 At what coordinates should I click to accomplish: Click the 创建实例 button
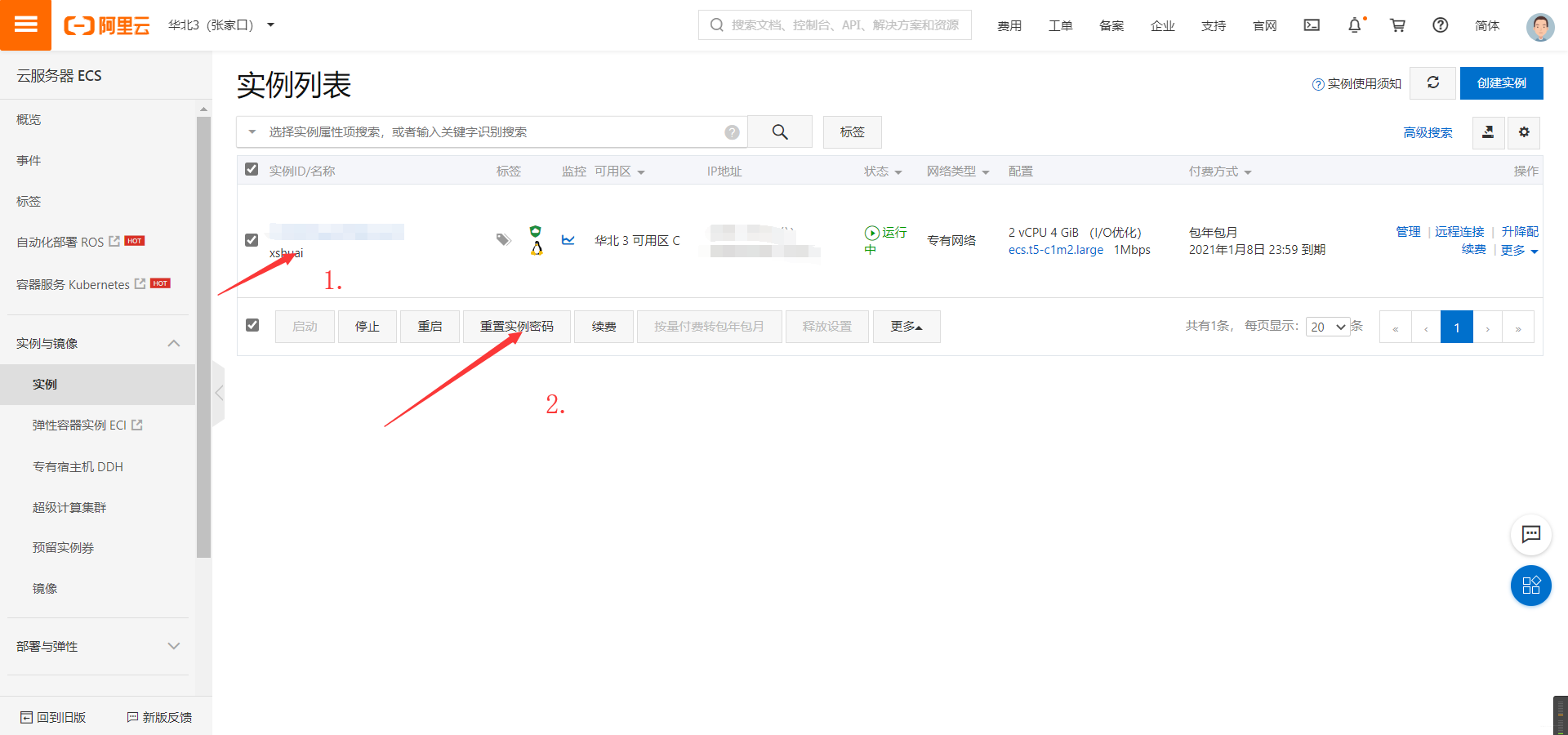tap(1501, 82)
